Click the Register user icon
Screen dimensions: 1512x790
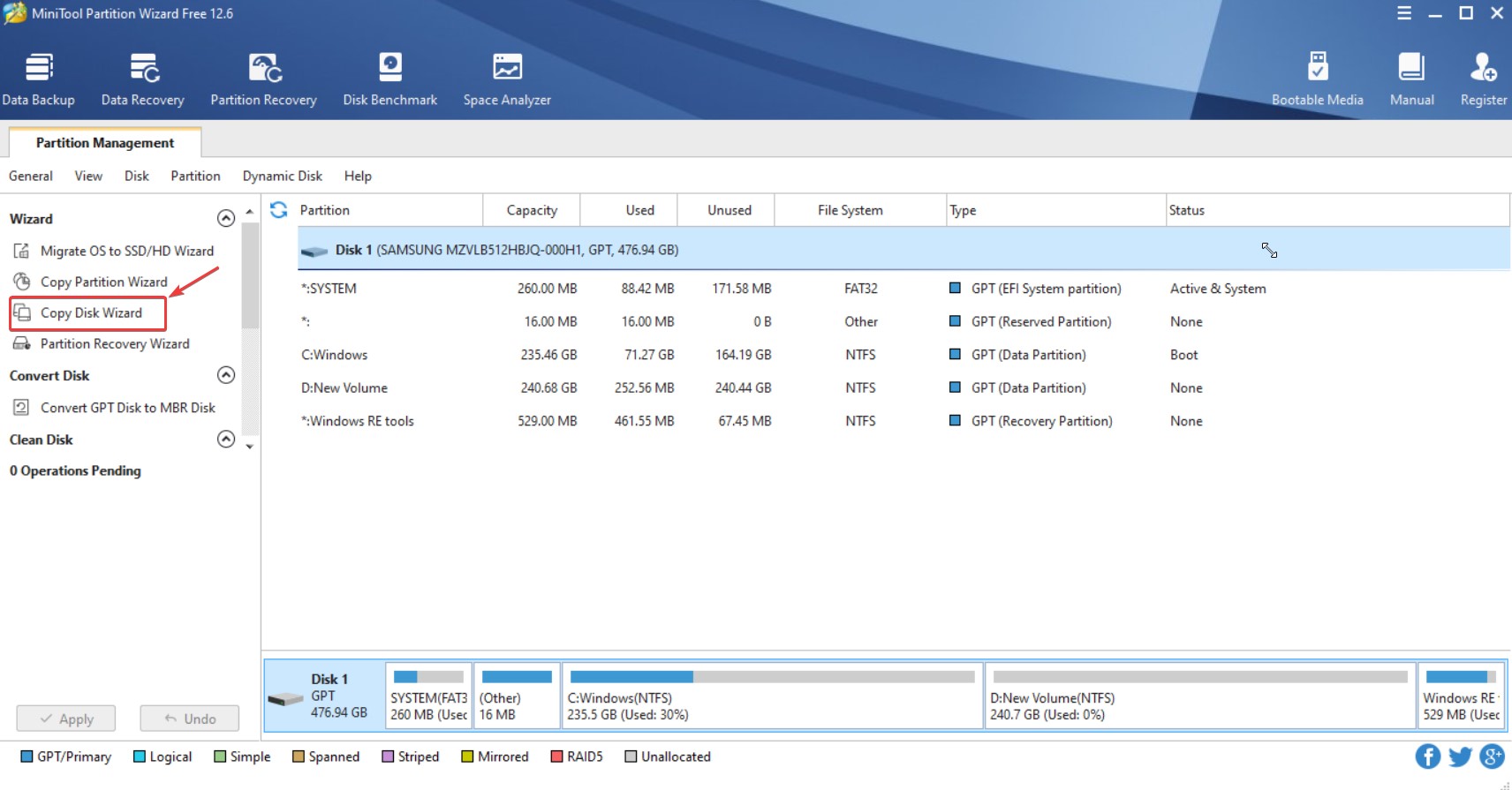pyautogui.click(x=1483, y=67)
